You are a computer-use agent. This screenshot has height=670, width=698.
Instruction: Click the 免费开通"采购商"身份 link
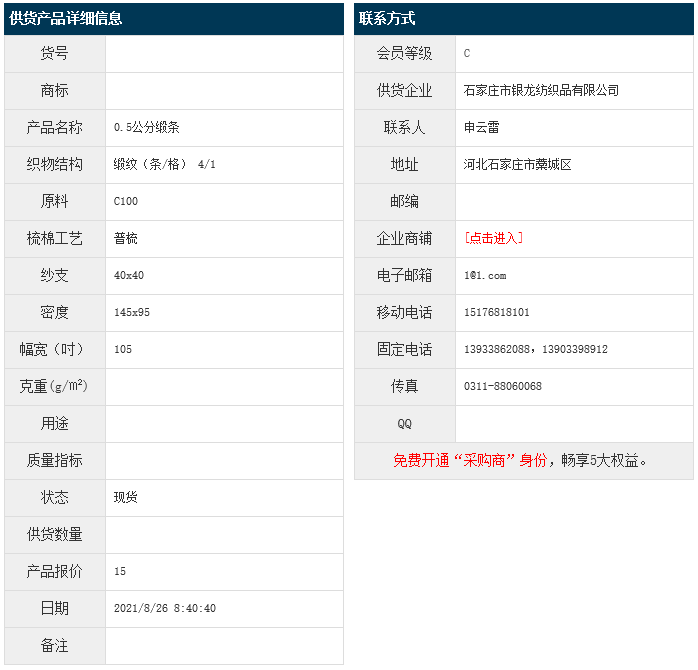[x=470, y=460]
